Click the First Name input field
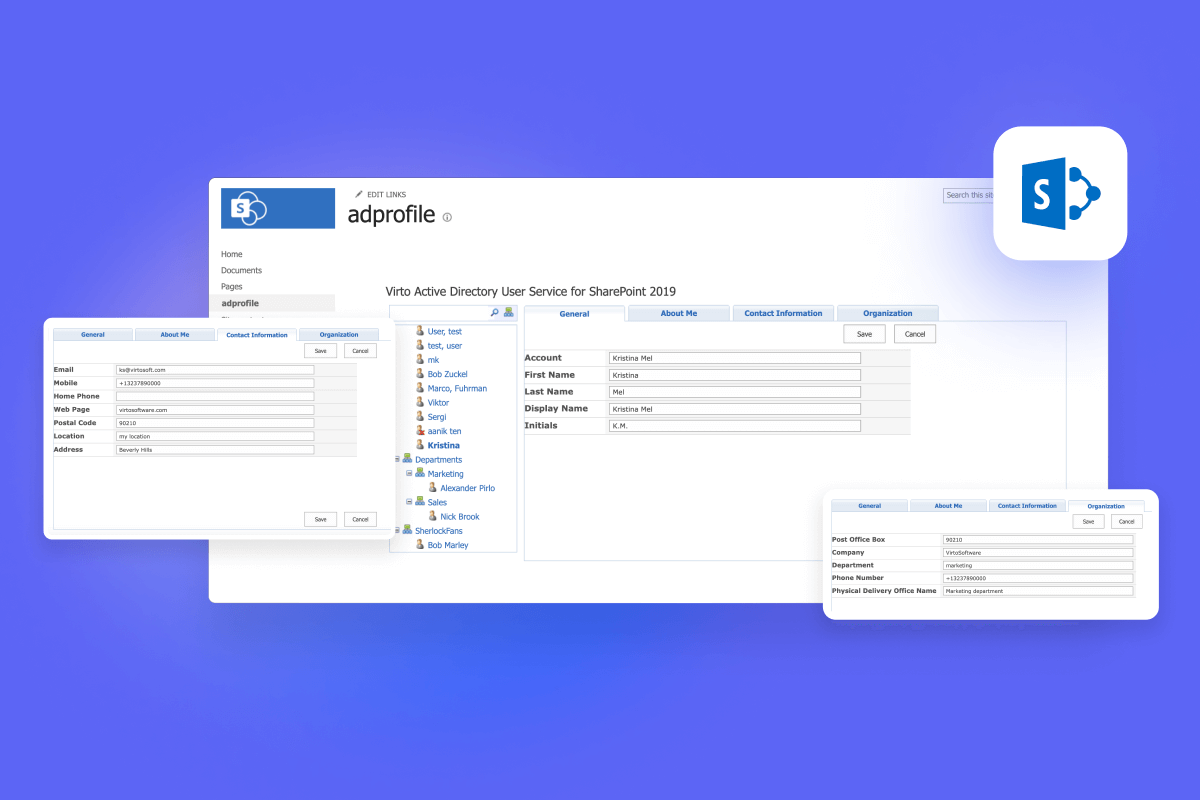1200x800 pixels. coord(735,374)
